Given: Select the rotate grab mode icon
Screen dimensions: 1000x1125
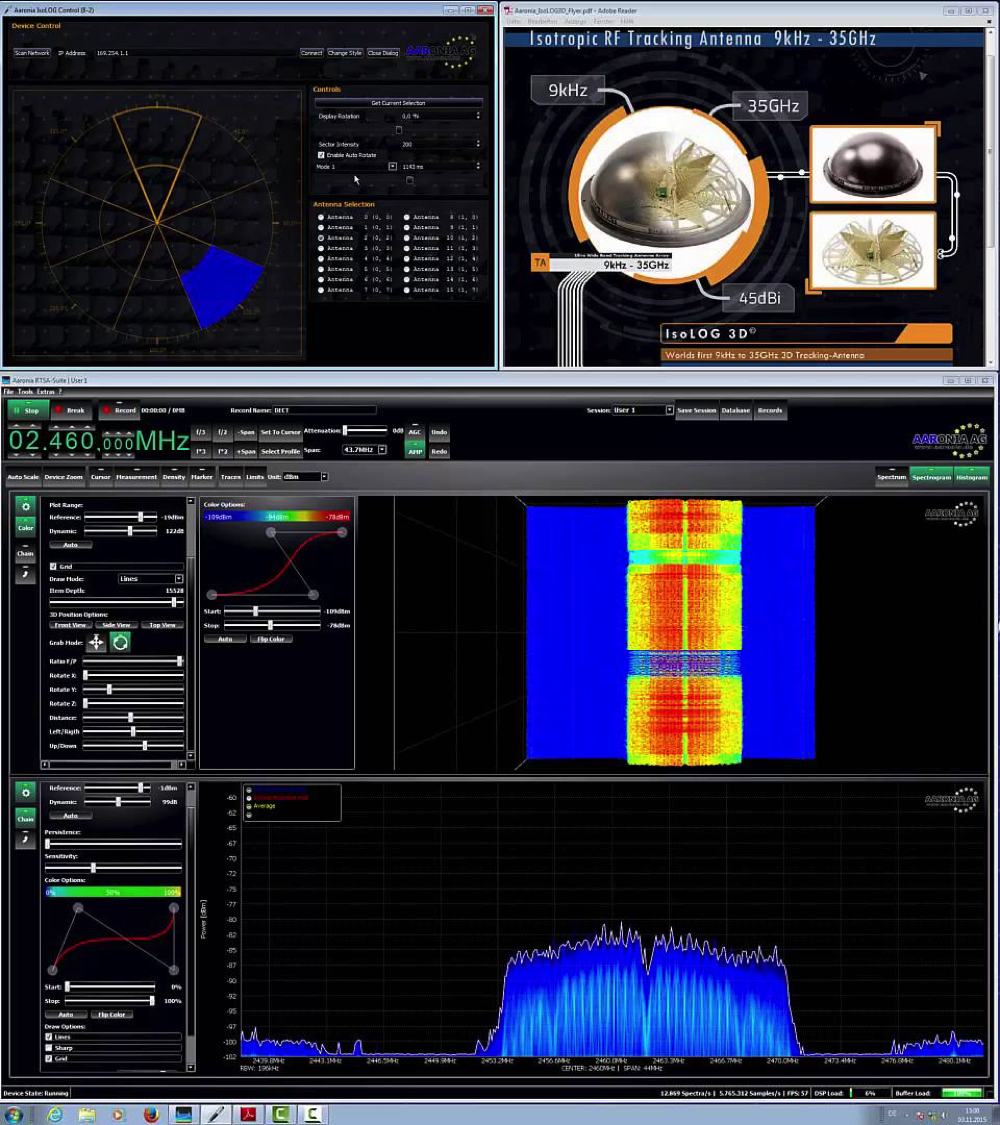Looking at the screenshot, I should tap(121, 642).
